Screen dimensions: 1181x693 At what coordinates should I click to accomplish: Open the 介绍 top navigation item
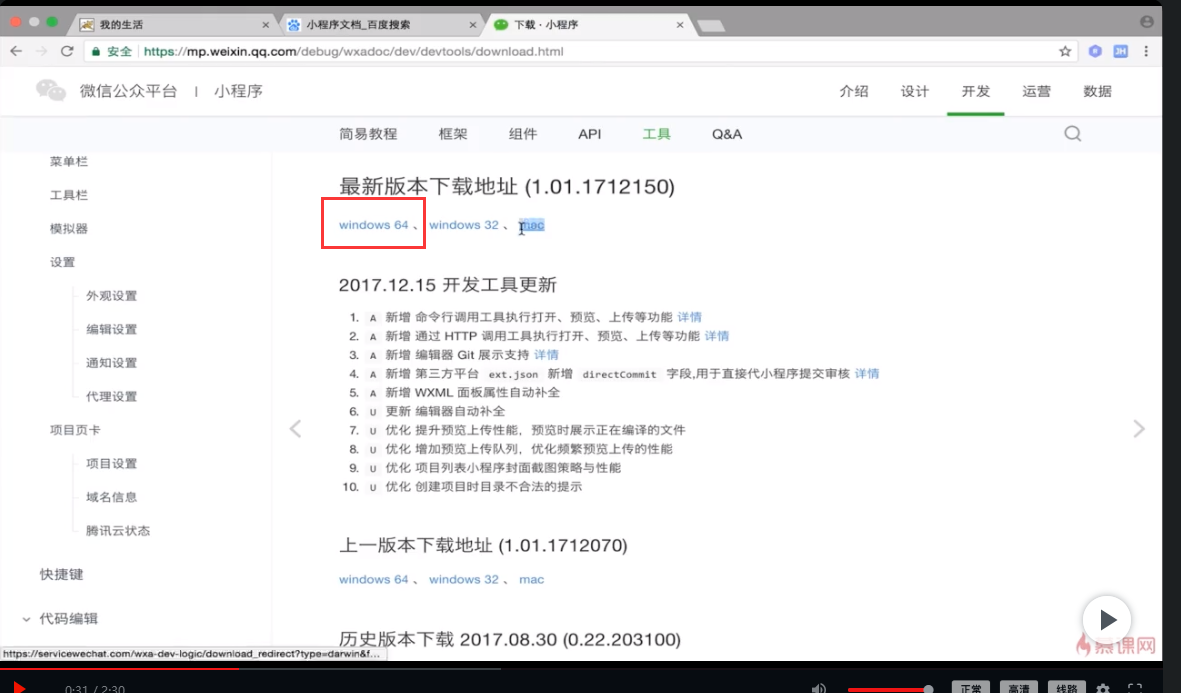(x=854, y=91)
